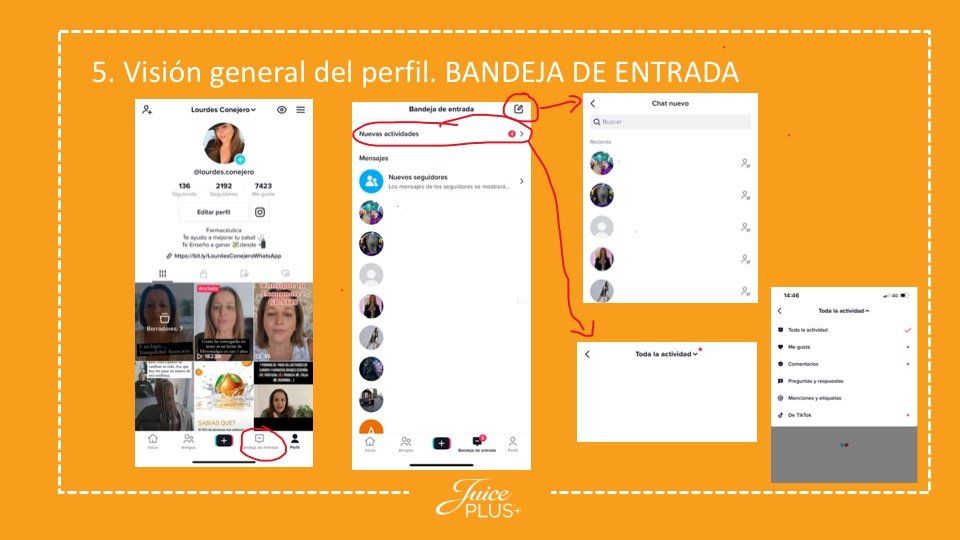
Task: Click the 136 Siguiendo count
Action: [x=184, y=189]
